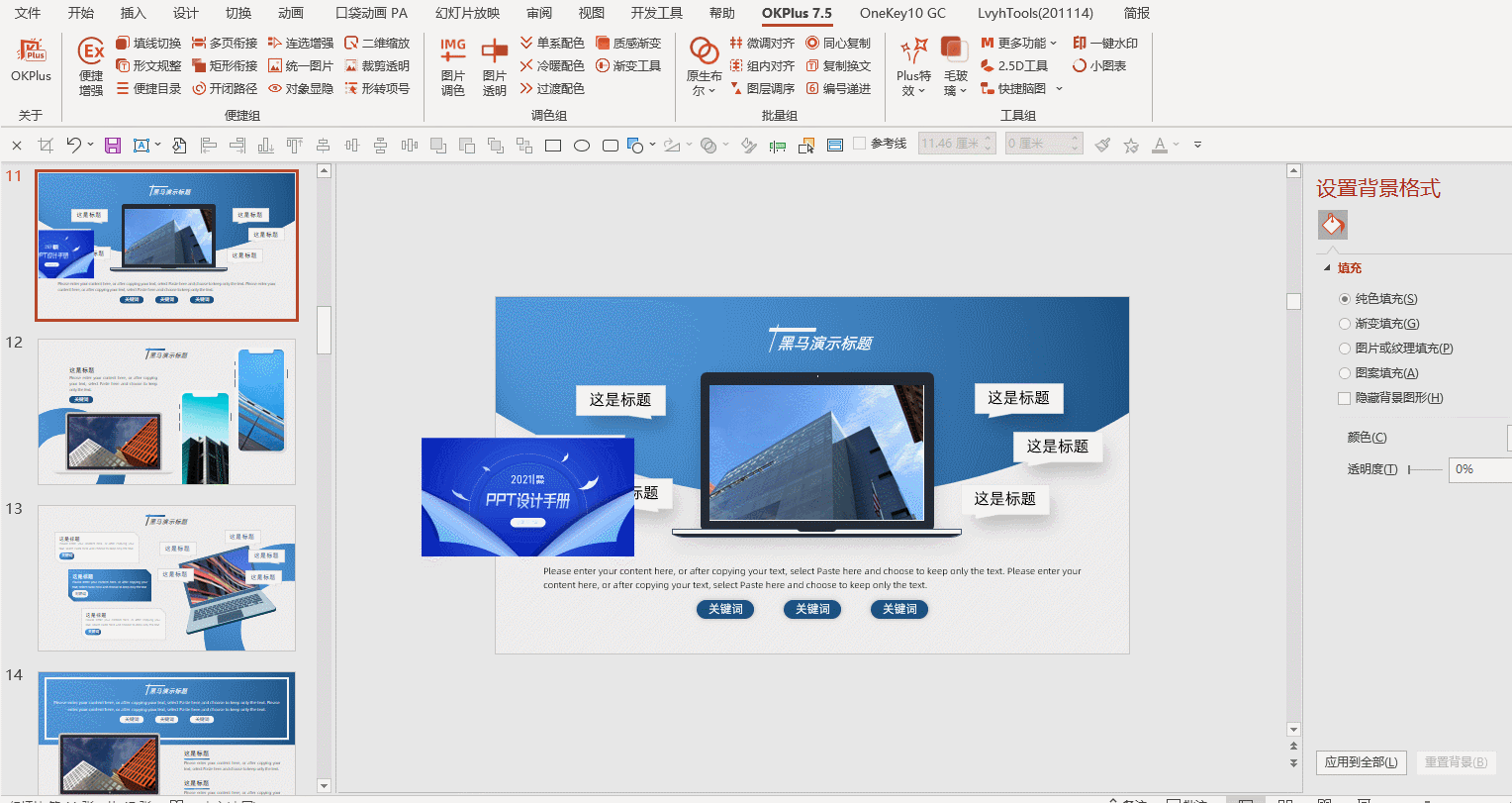Select 图片或纹理填充 radio button

point(1345,349)
